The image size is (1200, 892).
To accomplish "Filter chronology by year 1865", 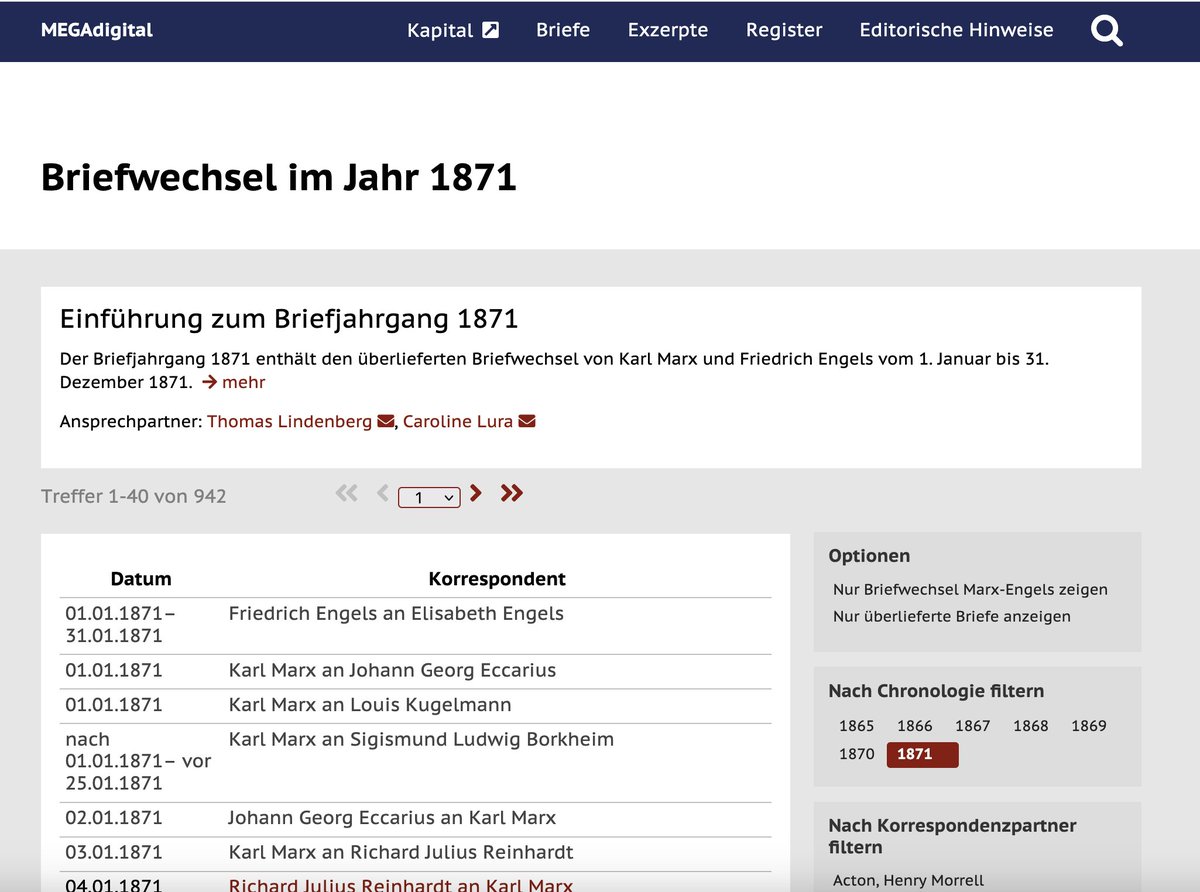I will click(x=856, y=726).
